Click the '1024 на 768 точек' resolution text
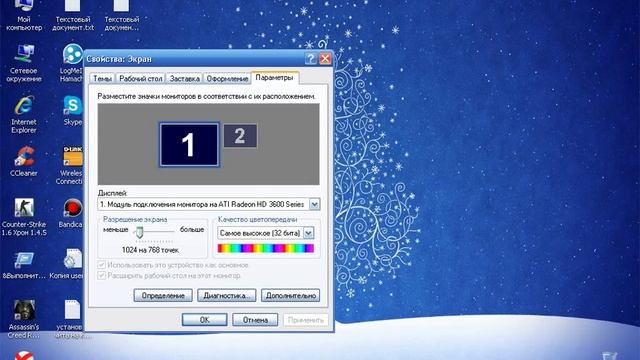This screenshot has width=640, height=360. (150, 250)
